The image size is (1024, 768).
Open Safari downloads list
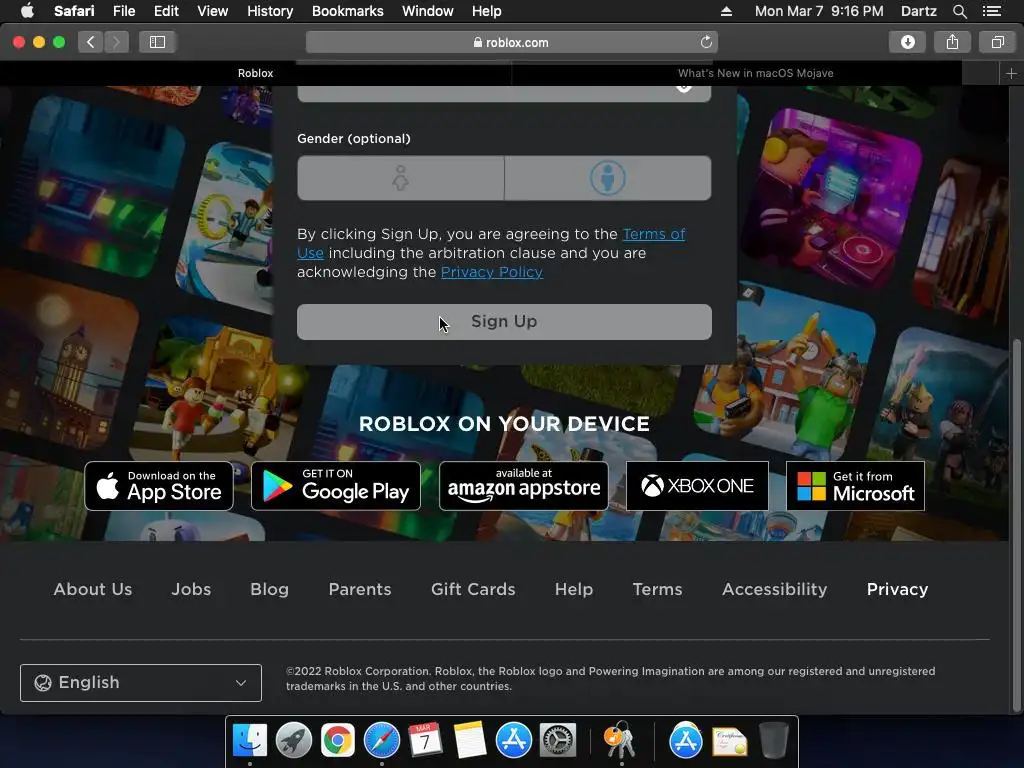coord(908,42)
